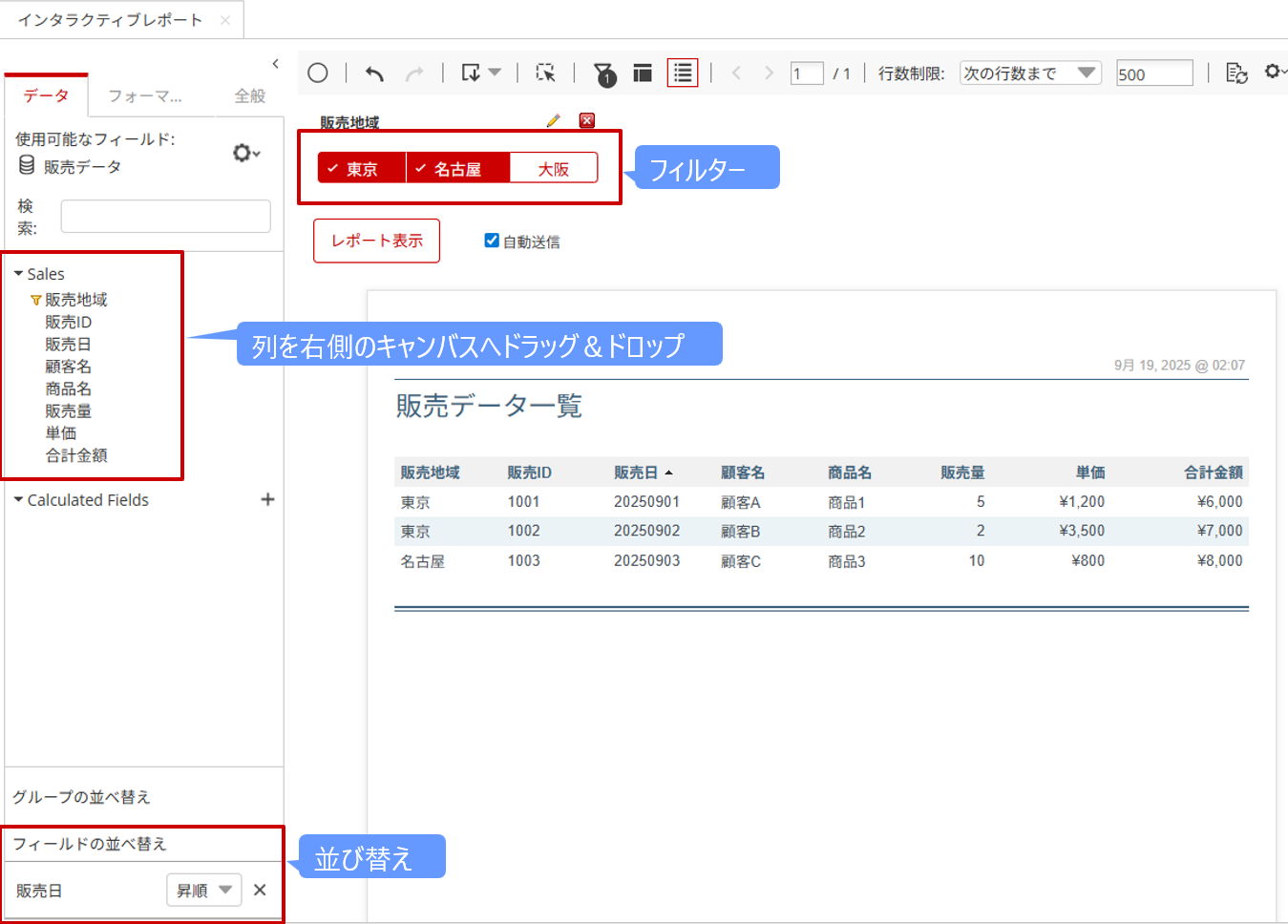Click the filter funnel toolbar icon
Screen dimensions: 1288x924
click(603, 73)
